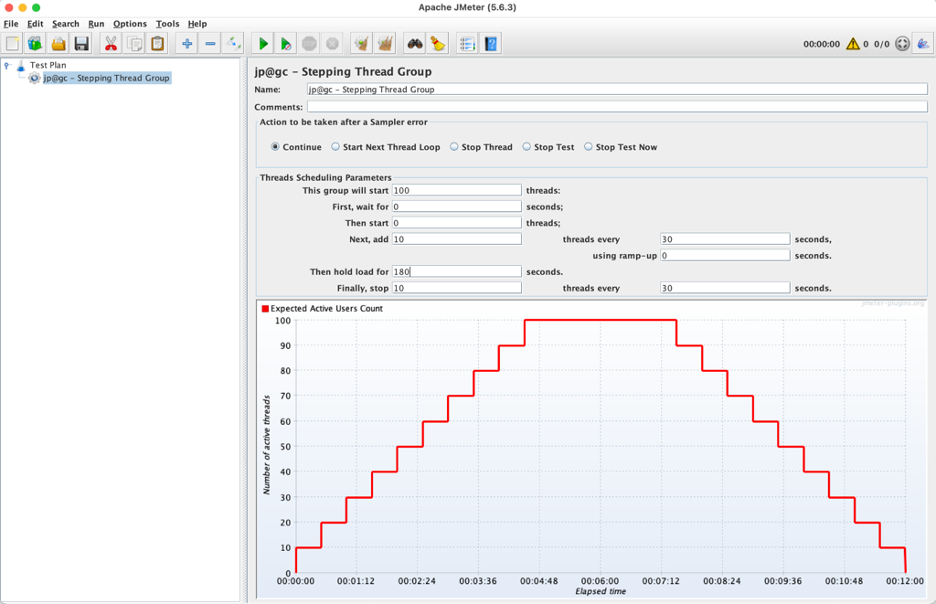This screenshot has width=936, height=604.
Task: Open the Search menu
Action: [66, 24]
